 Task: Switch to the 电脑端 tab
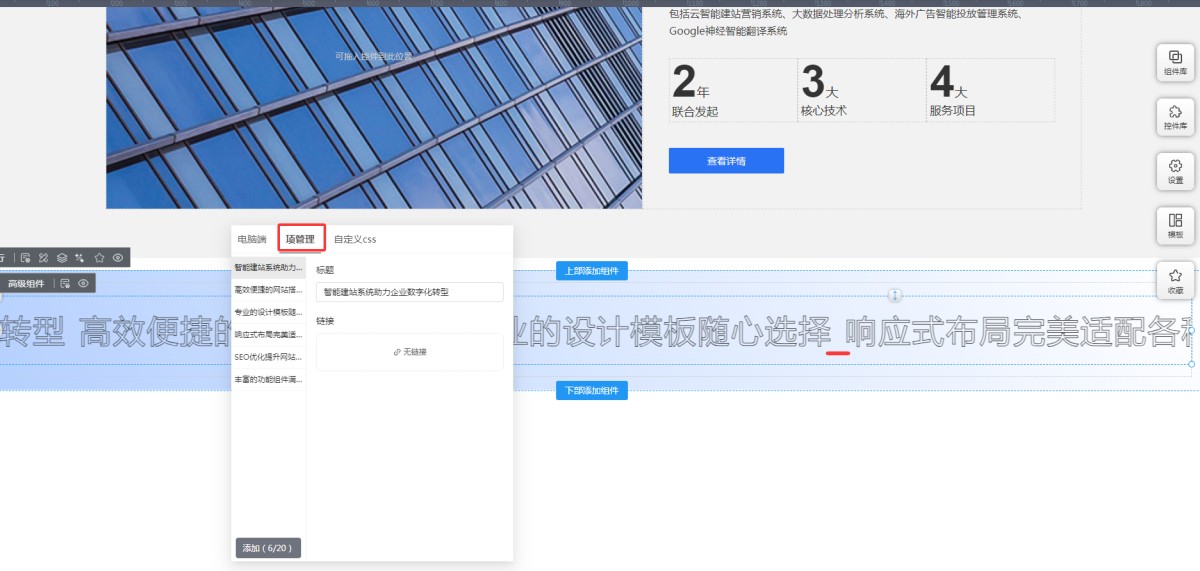pos(251,239)
